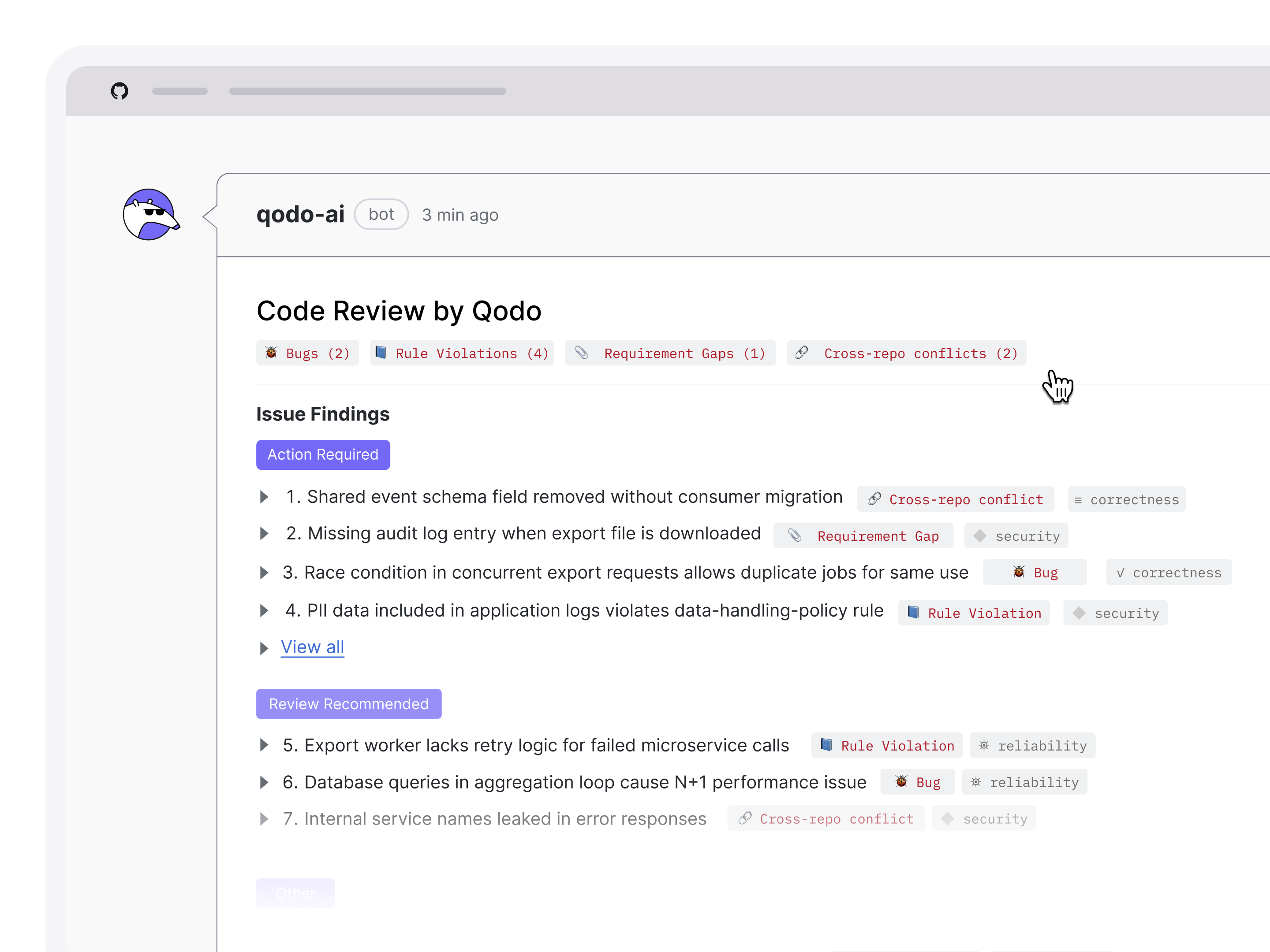Expand issue 6 about N+1 database queries
1270x952 pixels.
tap(264, 782)
